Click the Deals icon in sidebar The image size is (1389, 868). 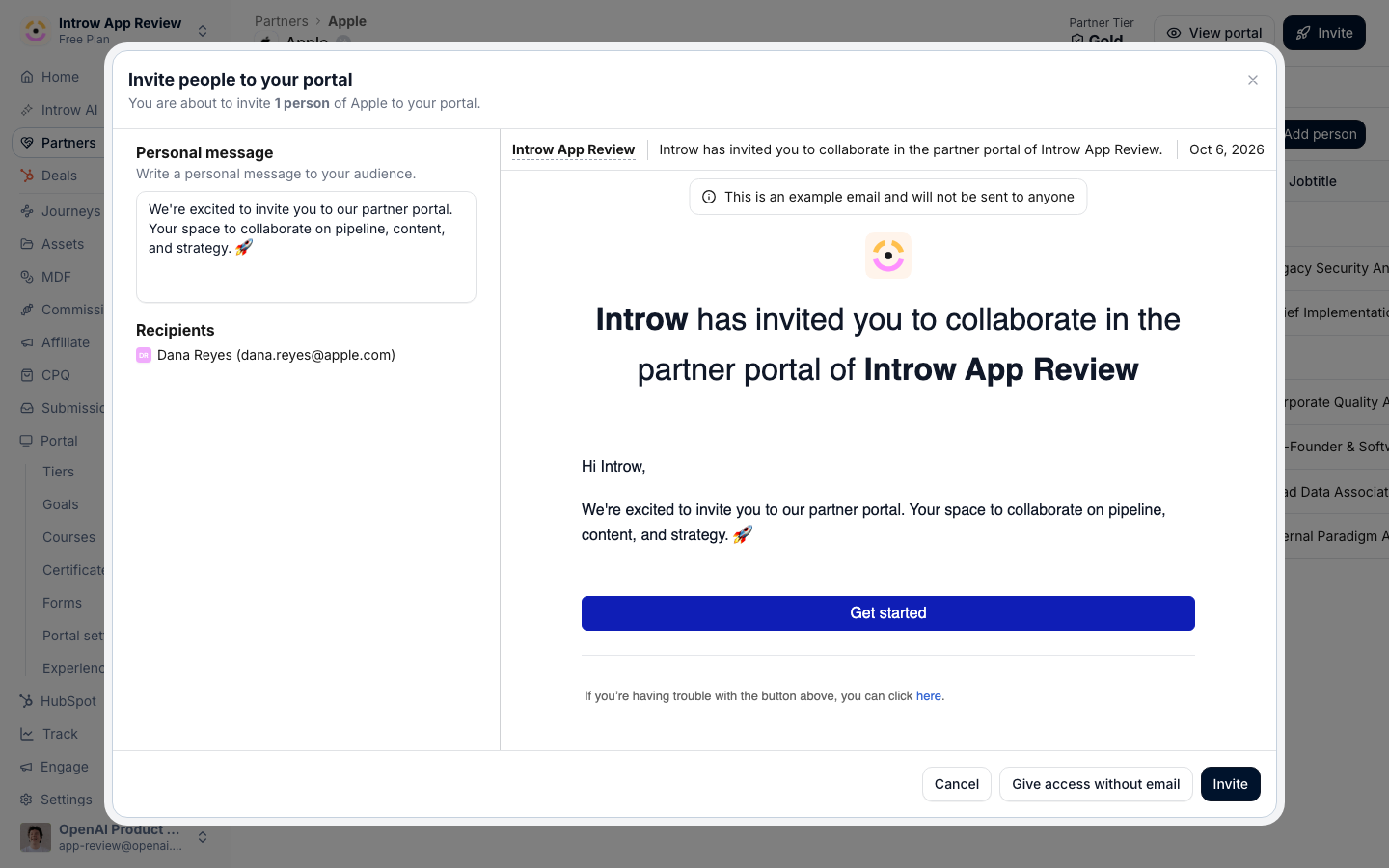[27, 176]
